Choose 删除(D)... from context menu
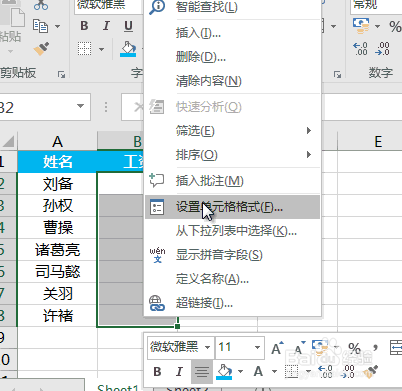 [x=232, y=57]
